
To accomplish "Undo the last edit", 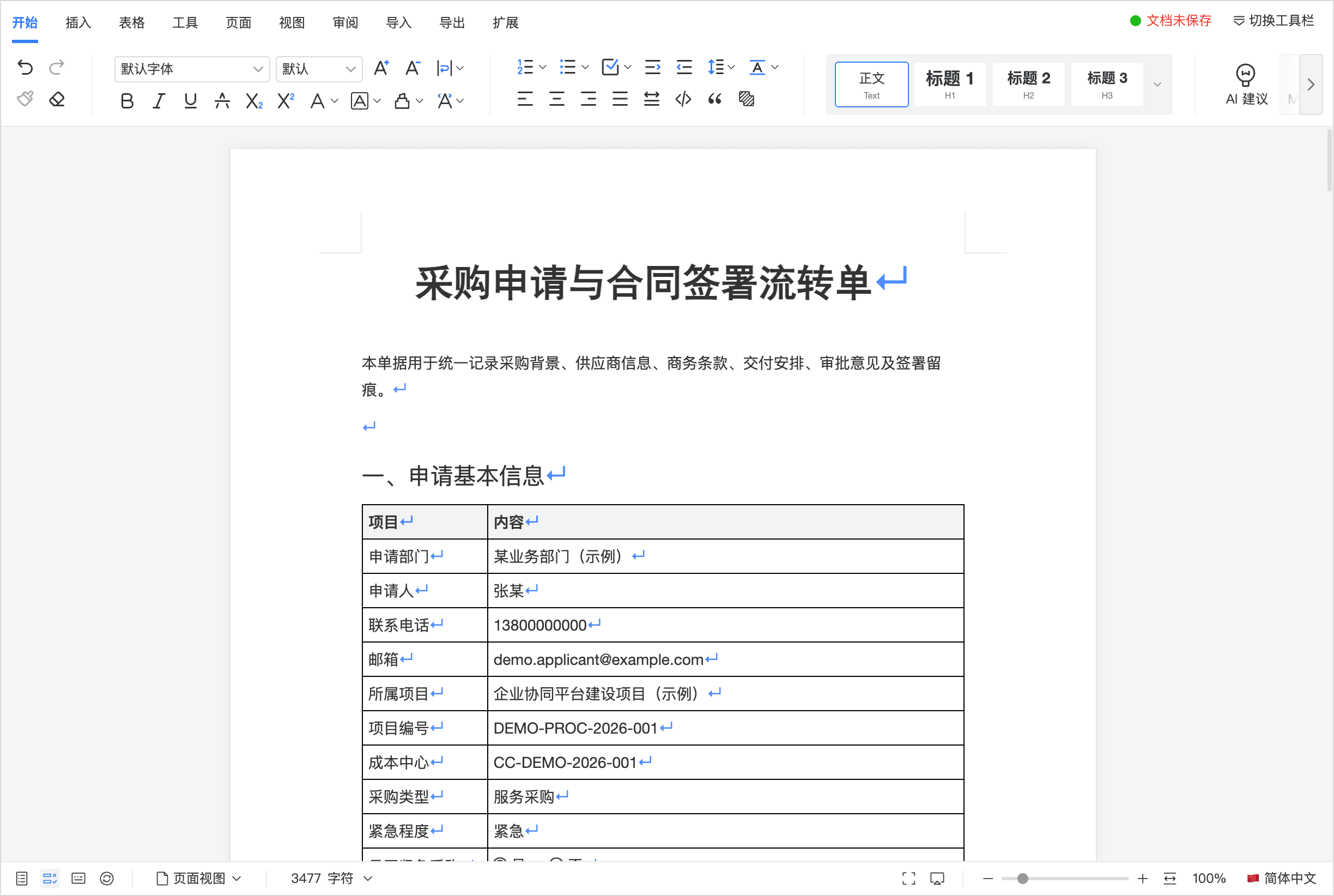I will 25,68.
